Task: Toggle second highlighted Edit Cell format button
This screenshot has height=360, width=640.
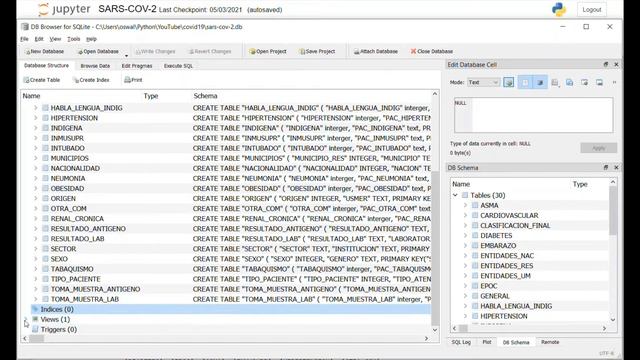Action: tap(525, 82)
